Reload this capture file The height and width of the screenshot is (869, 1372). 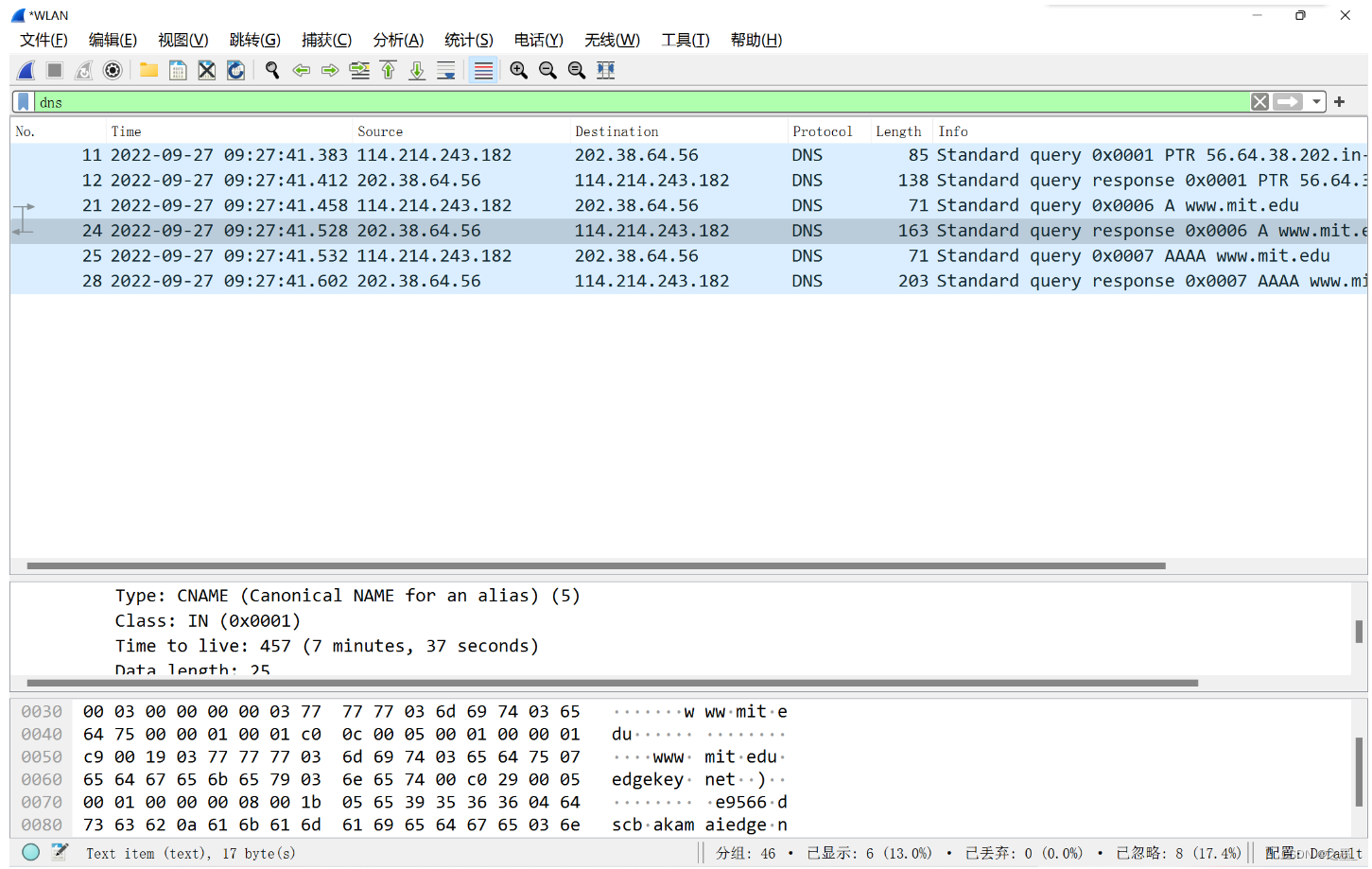pos(235,69)
